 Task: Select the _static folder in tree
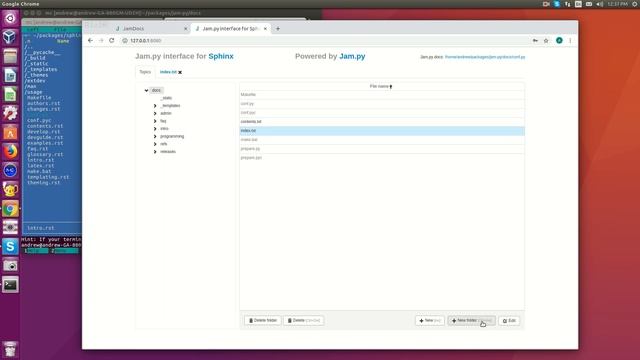tap(166, 98)
